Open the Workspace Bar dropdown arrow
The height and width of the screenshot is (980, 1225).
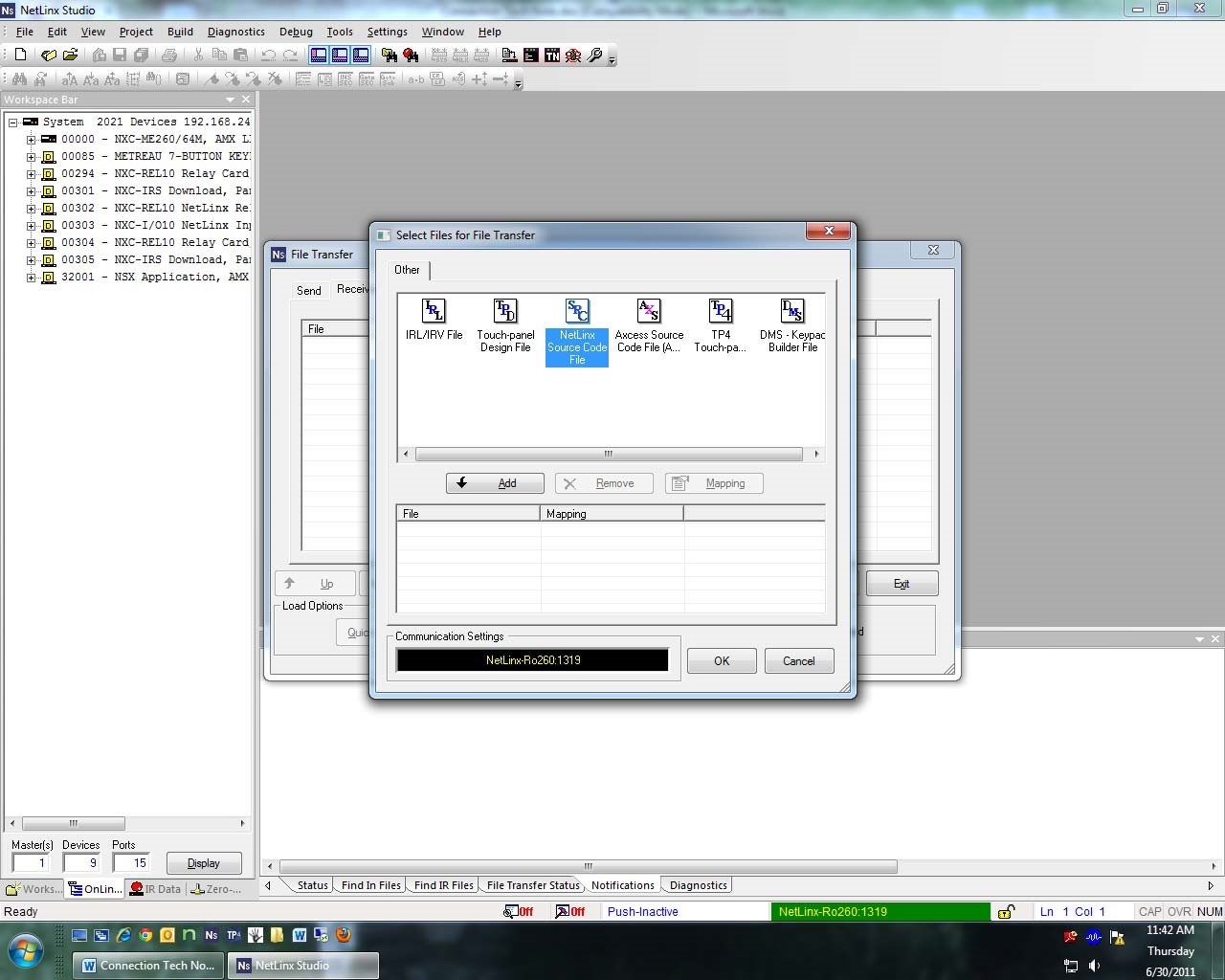[x=230, y=100]
